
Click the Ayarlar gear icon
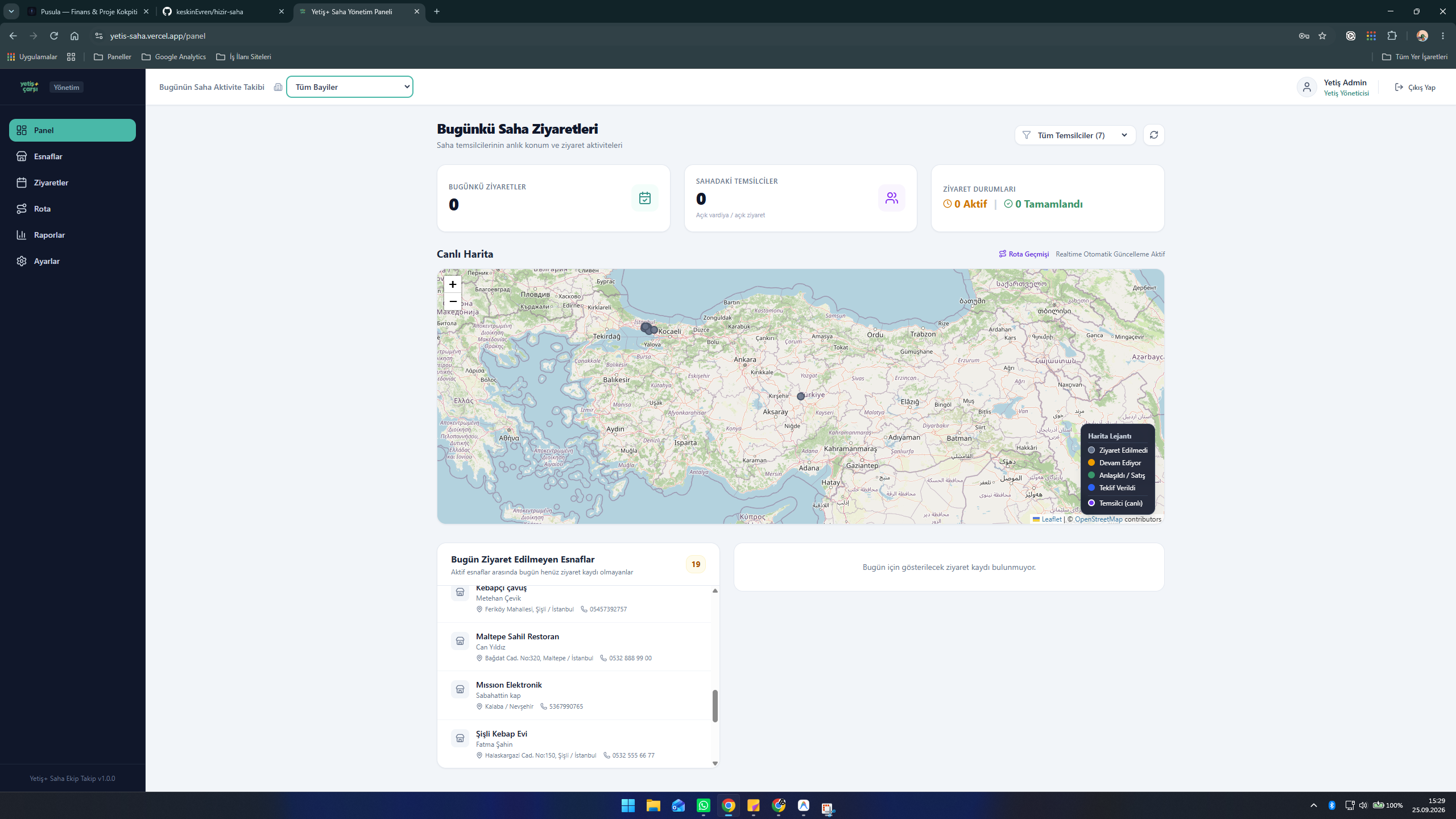click(x=22, y=261)
